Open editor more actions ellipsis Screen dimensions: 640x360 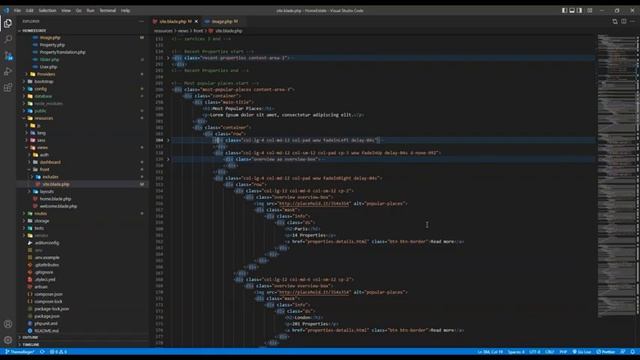[x=632, y=21]
